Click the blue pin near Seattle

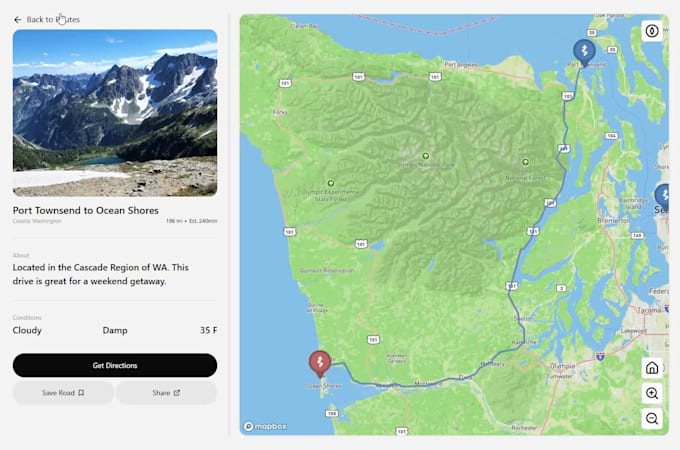coord(664,196)
